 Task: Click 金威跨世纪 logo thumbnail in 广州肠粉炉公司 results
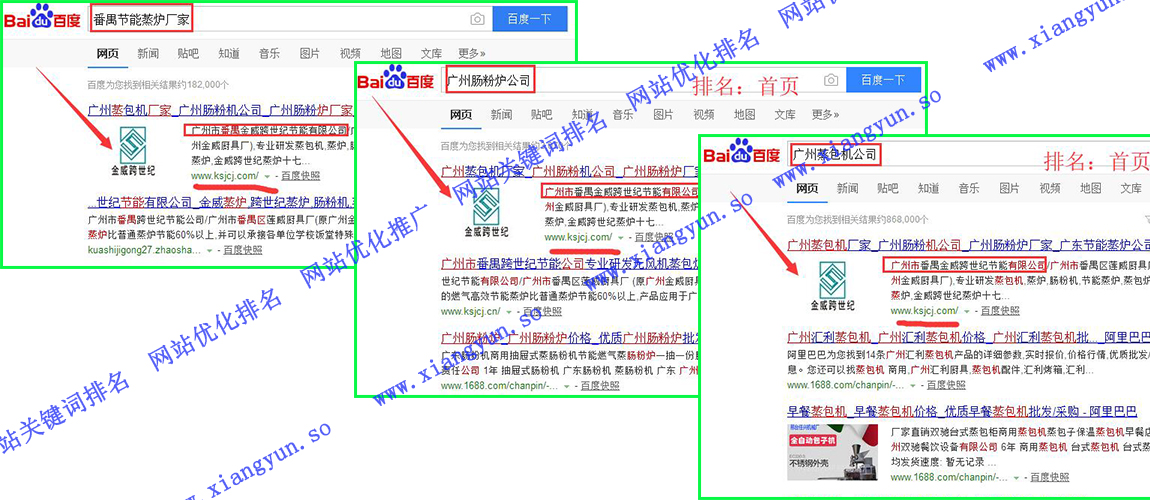486,213
